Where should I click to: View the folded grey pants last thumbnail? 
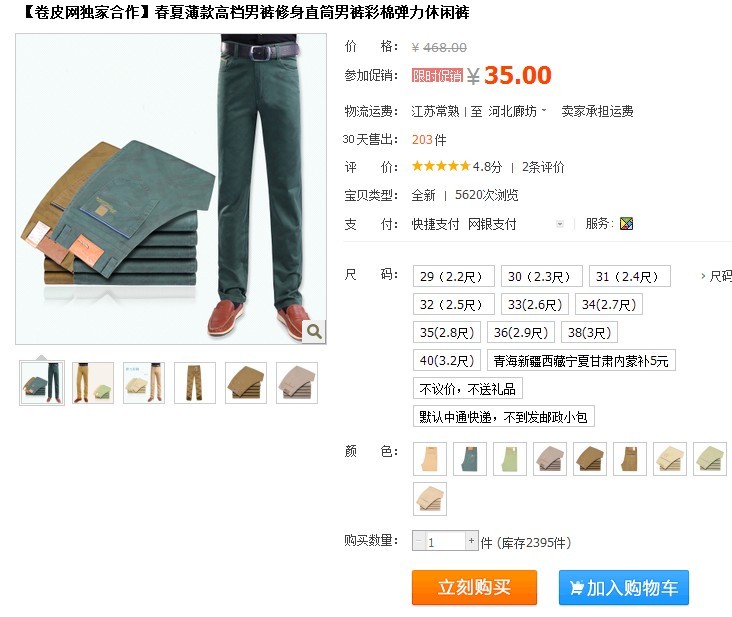click(297, 383)
